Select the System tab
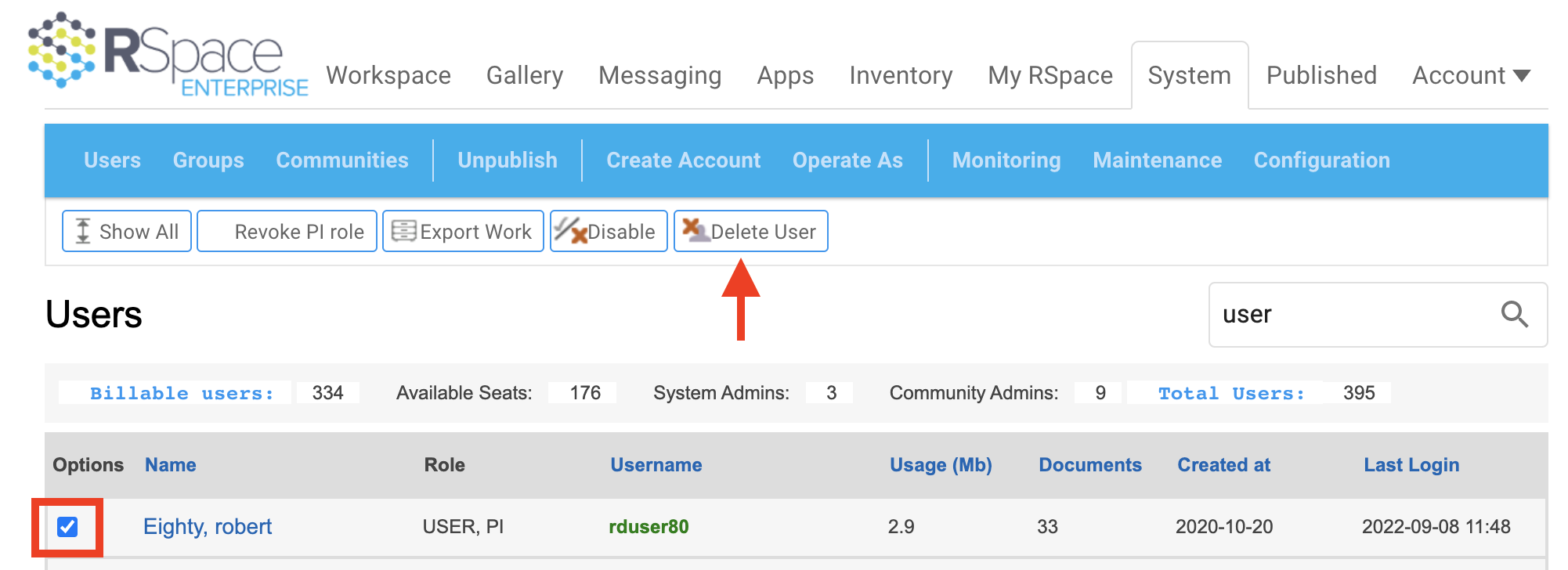 click(1190, 75)
